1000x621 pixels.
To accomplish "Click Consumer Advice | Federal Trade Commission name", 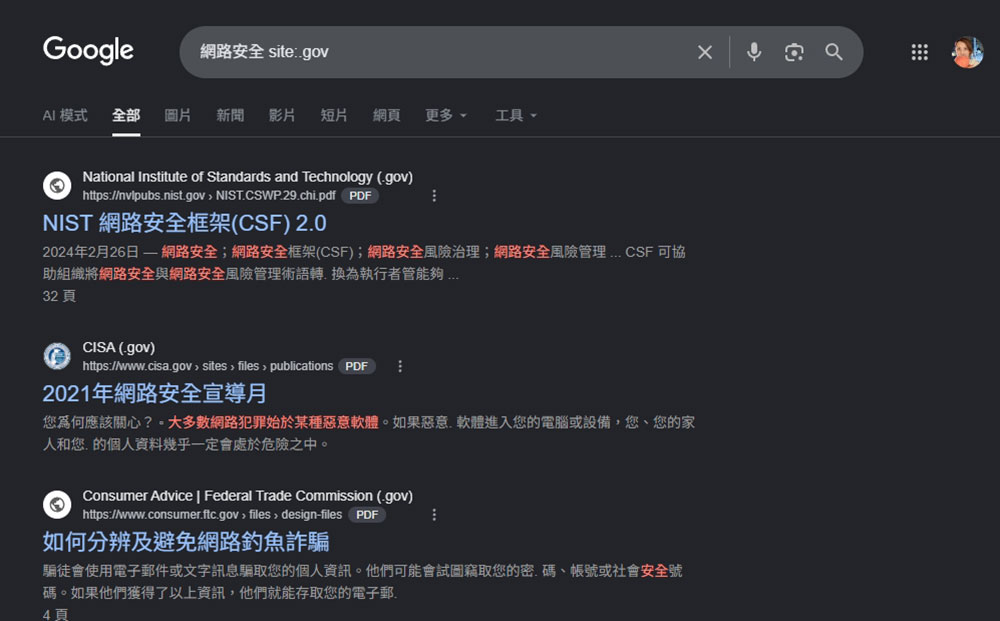I will (247, 496).
